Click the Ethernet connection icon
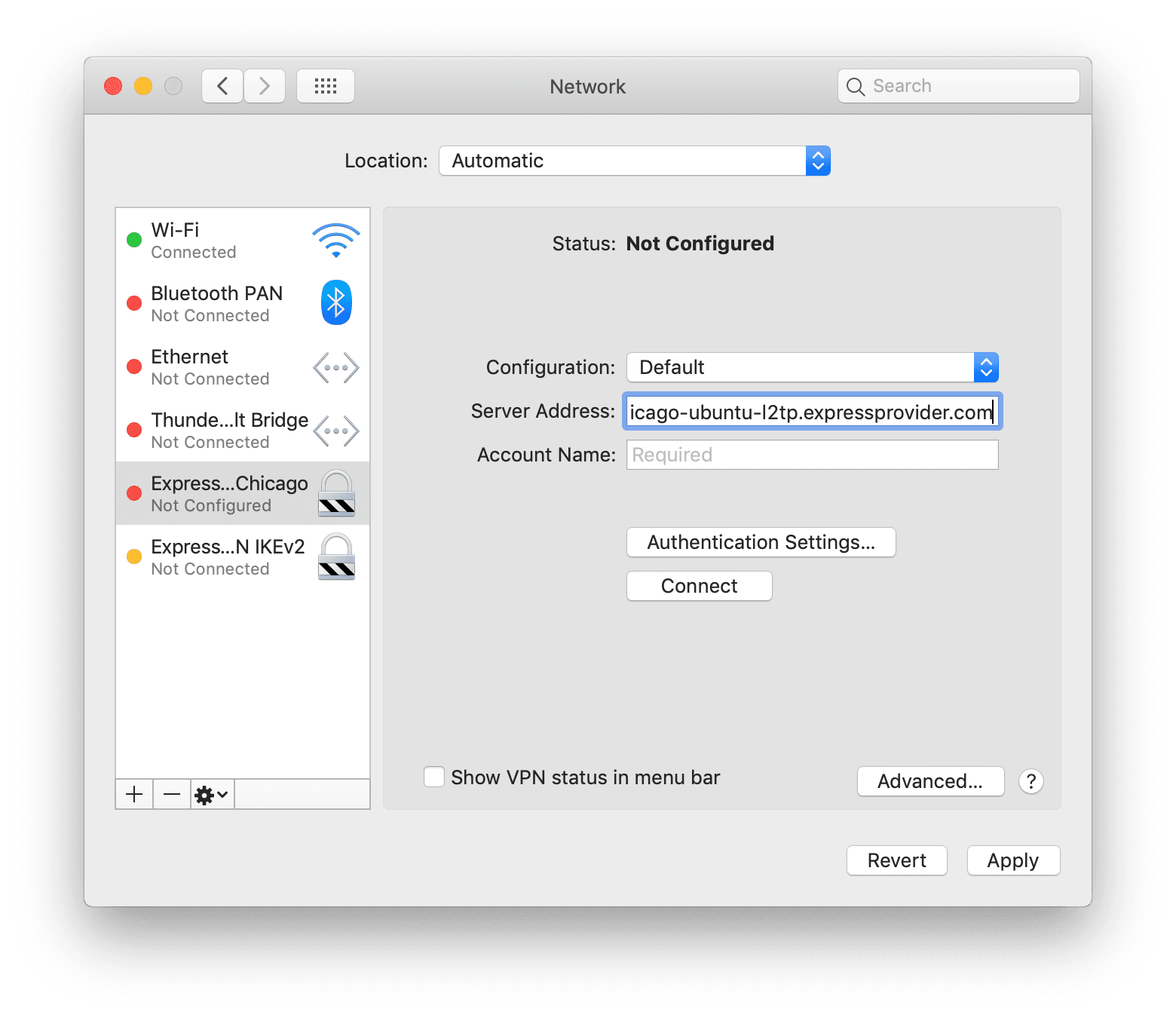Image resolution: width=1176 pixels, height=1018 pixels. point(335,367)
